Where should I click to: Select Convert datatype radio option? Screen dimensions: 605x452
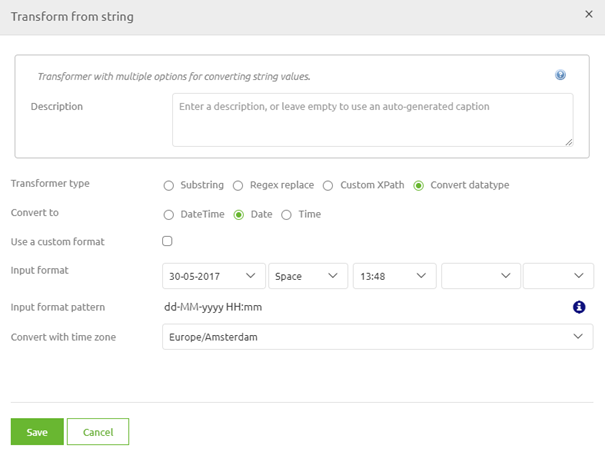418,186
